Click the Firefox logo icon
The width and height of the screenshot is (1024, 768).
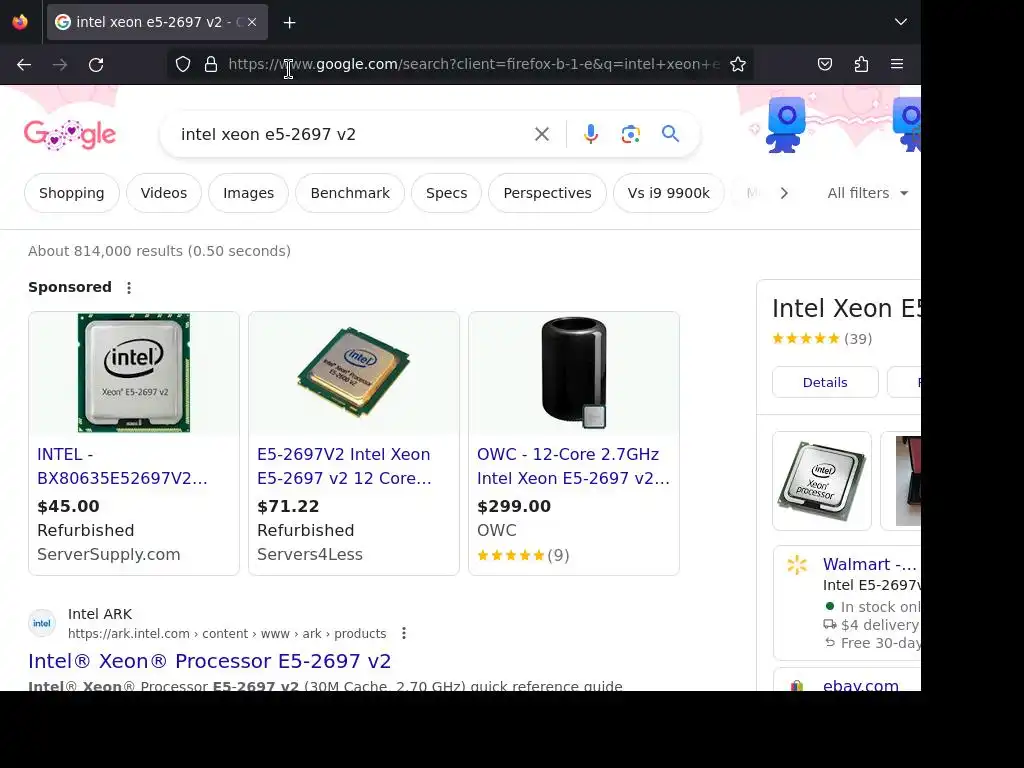click(x=20, y=22)
